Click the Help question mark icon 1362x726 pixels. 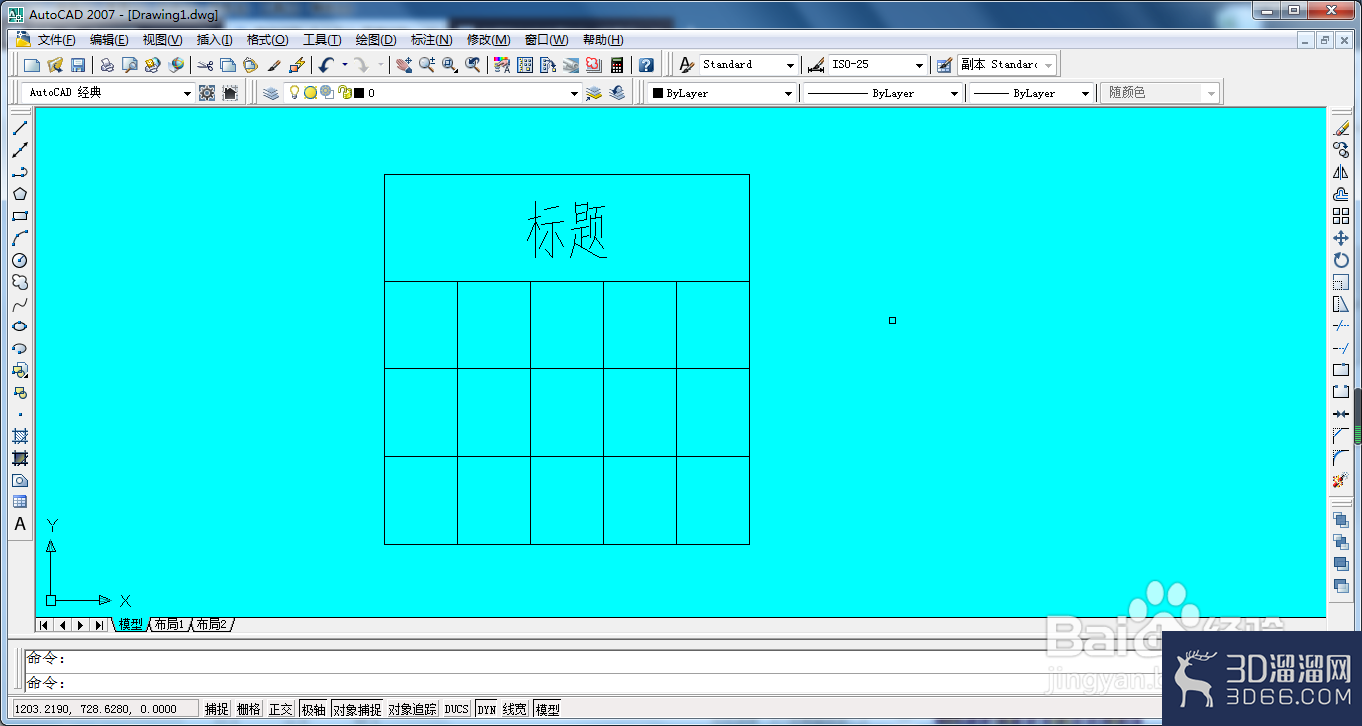tap(646, 65)
